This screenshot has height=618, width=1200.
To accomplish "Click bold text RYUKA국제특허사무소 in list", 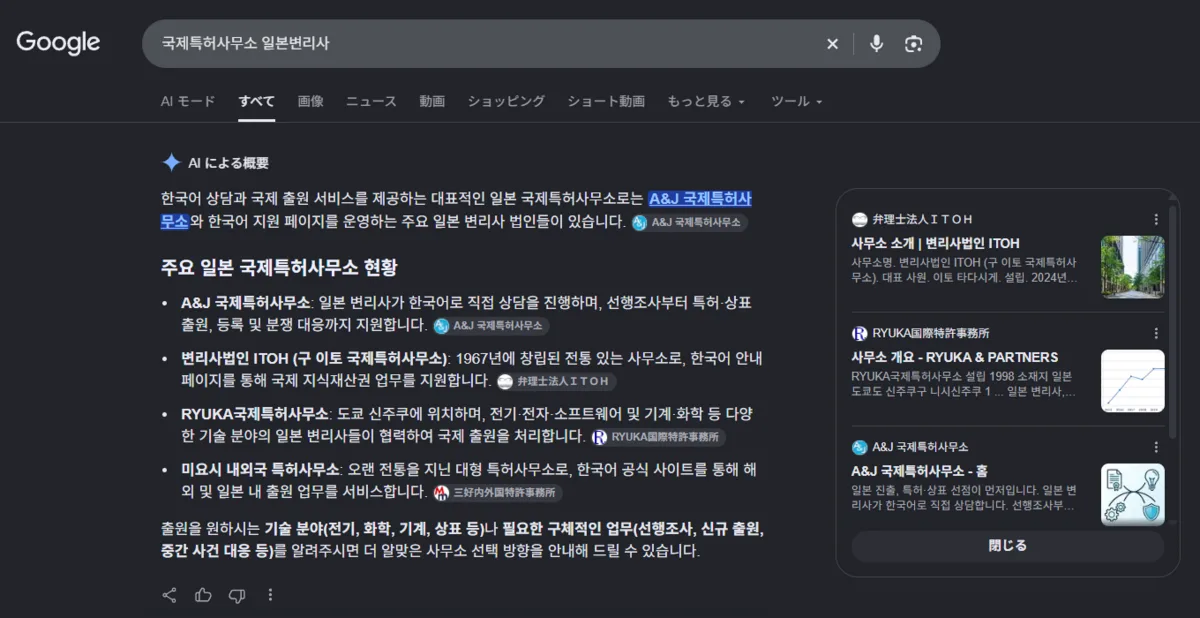I will (254, 414).
